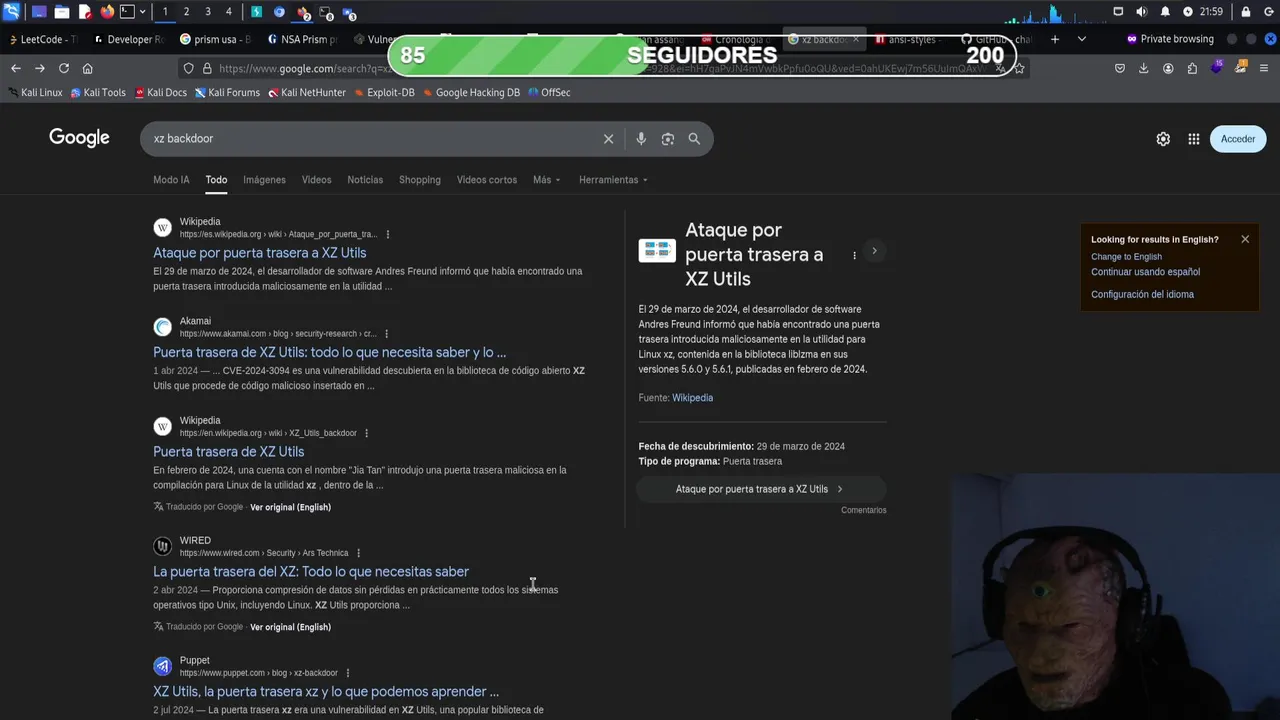Screen dimensions: 1280x720
Task: Bookmark this page with the star
Action: point(1019,68)
